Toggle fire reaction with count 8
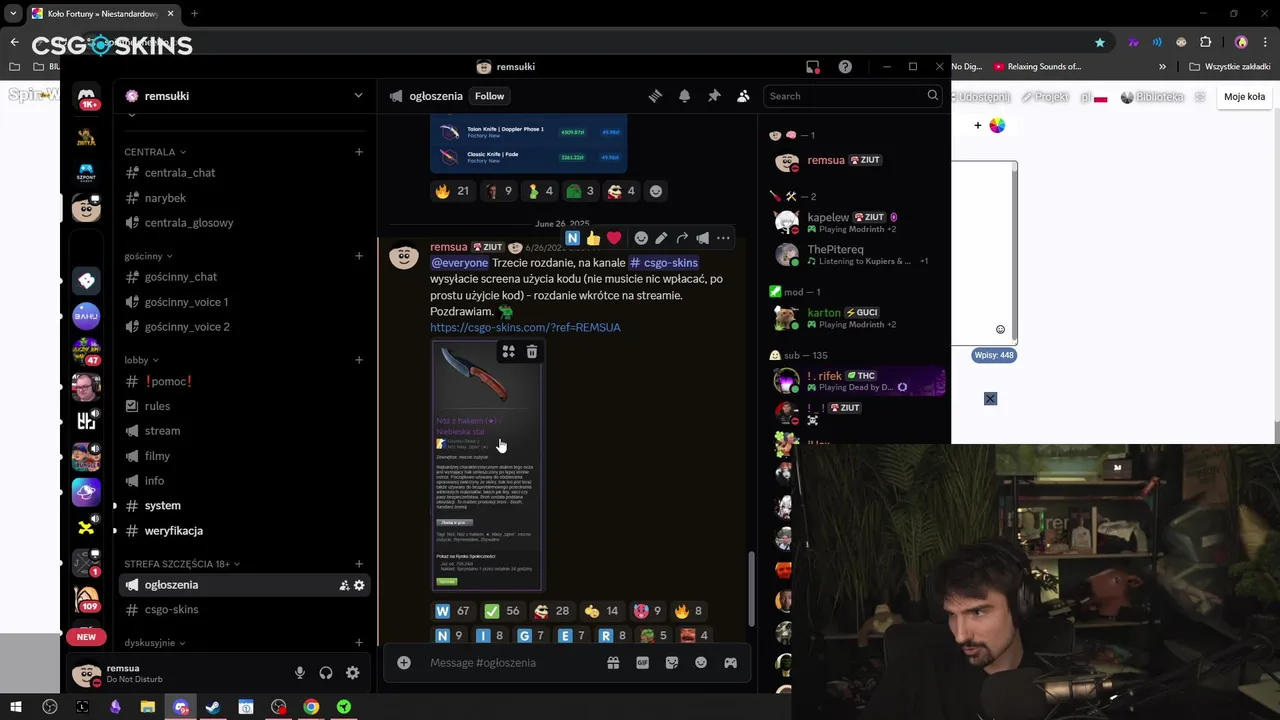Image resolution: width=1280 pixels, height=720 pixels. (689, 611)
